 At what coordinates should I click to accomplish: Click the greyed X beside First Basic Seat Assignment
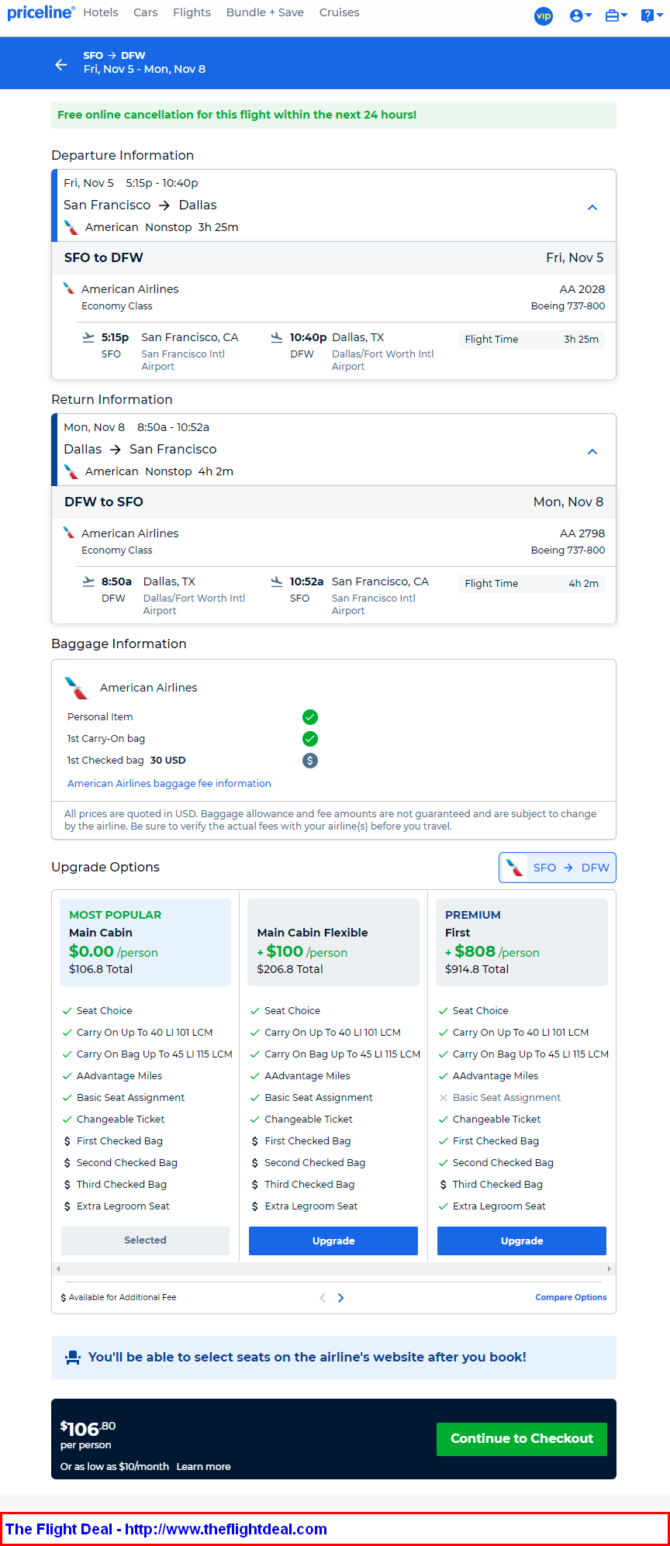click(x=443, y=1098)
